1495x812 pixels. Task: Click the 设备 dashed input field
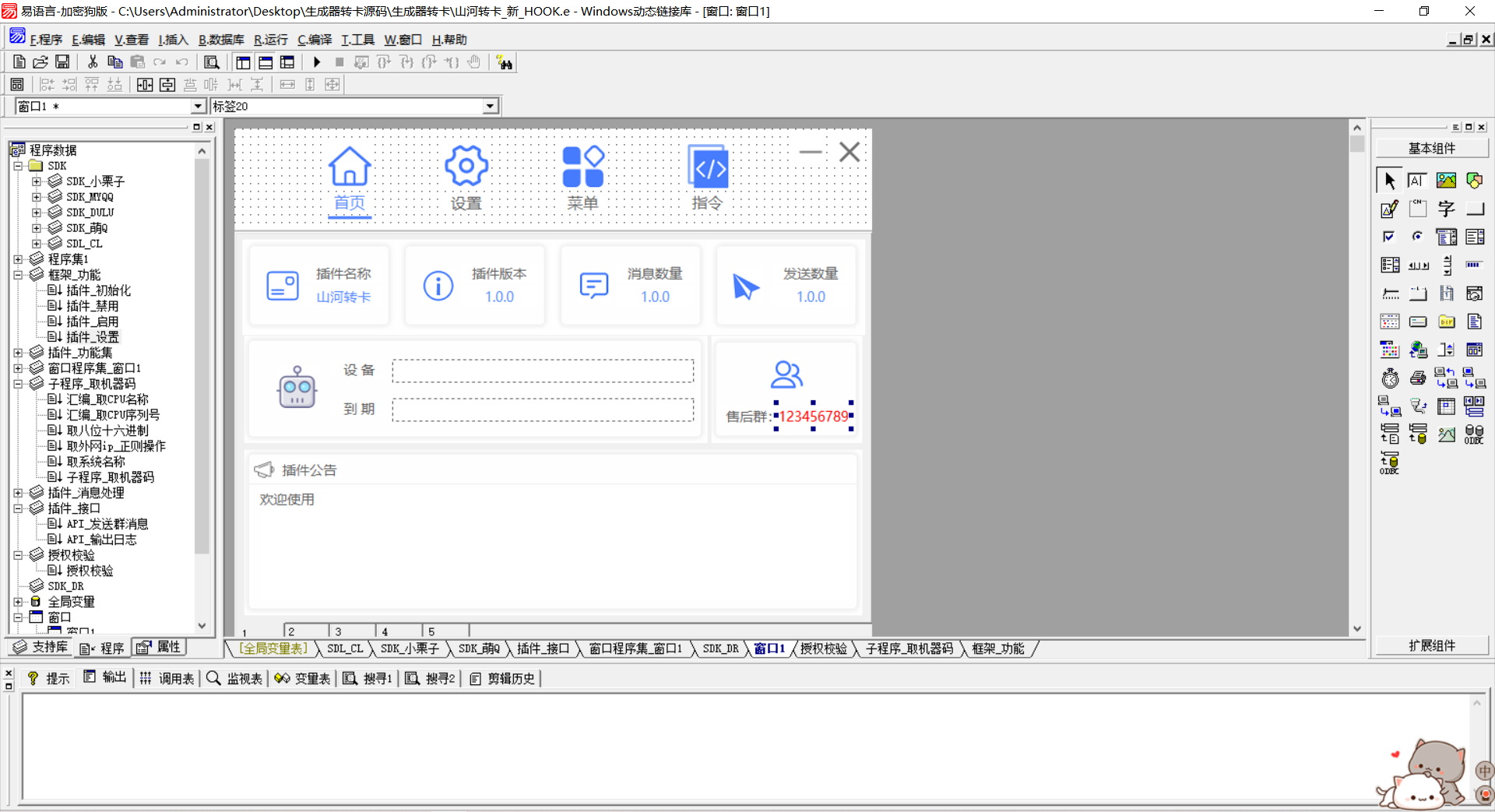coord(543,371)
